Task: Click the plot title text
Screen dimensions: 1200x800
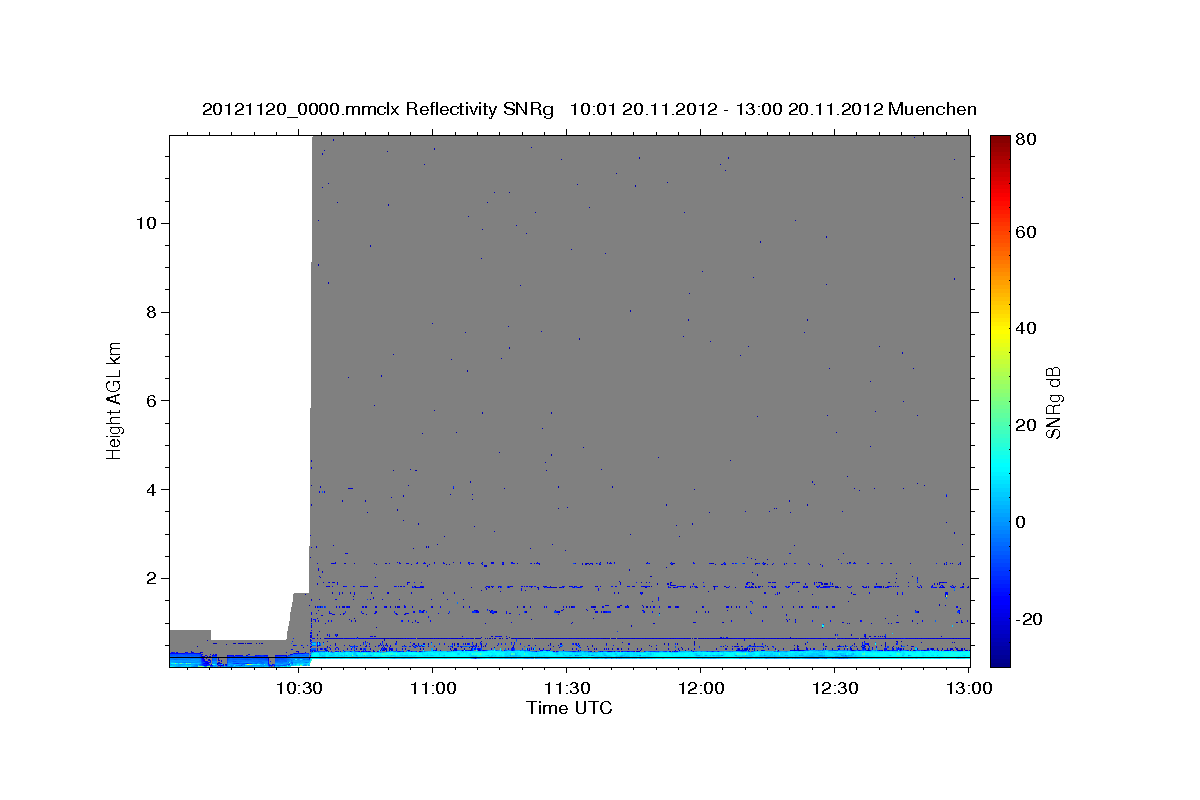Action: [589, 109]
